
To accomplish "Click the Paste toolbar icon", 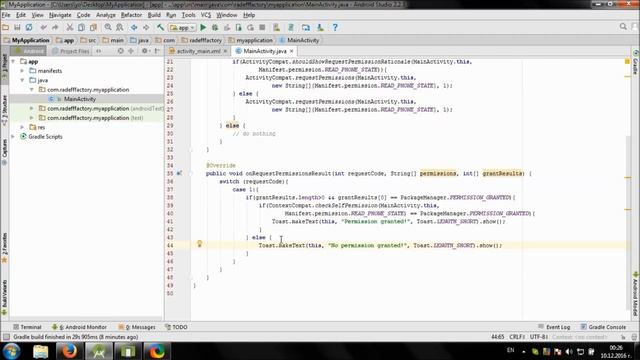I will [x=93, y=28].
